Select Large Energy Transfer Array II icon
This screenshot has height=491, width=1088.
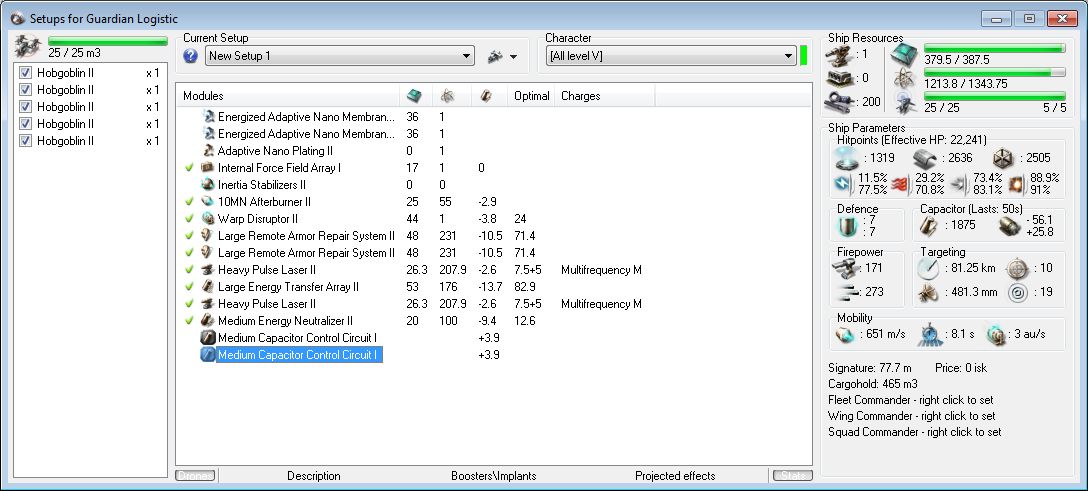208,287
